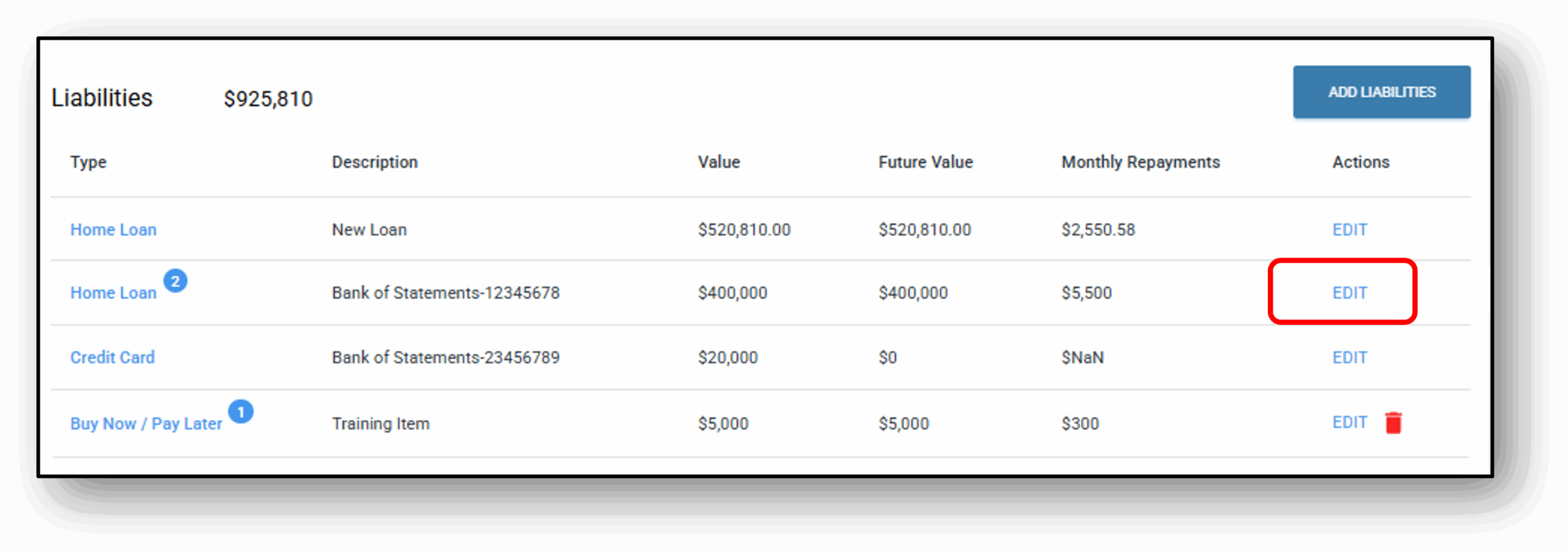Click the Value column header

(x=719, y=162)
